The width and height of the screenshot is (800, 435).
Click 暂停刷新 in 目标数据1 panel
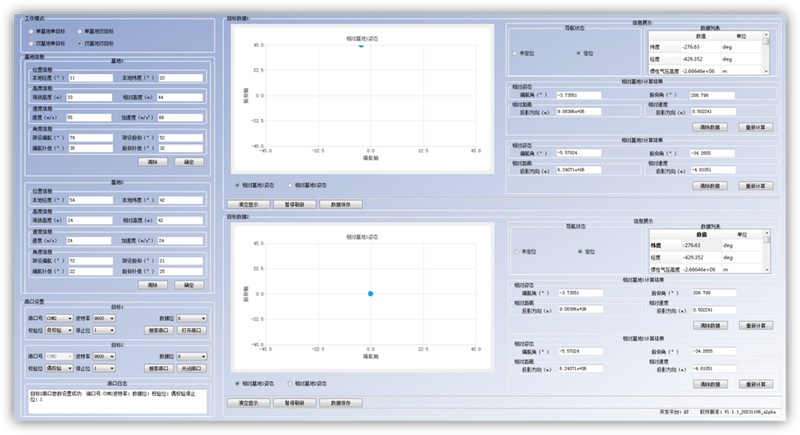(294, 204)
